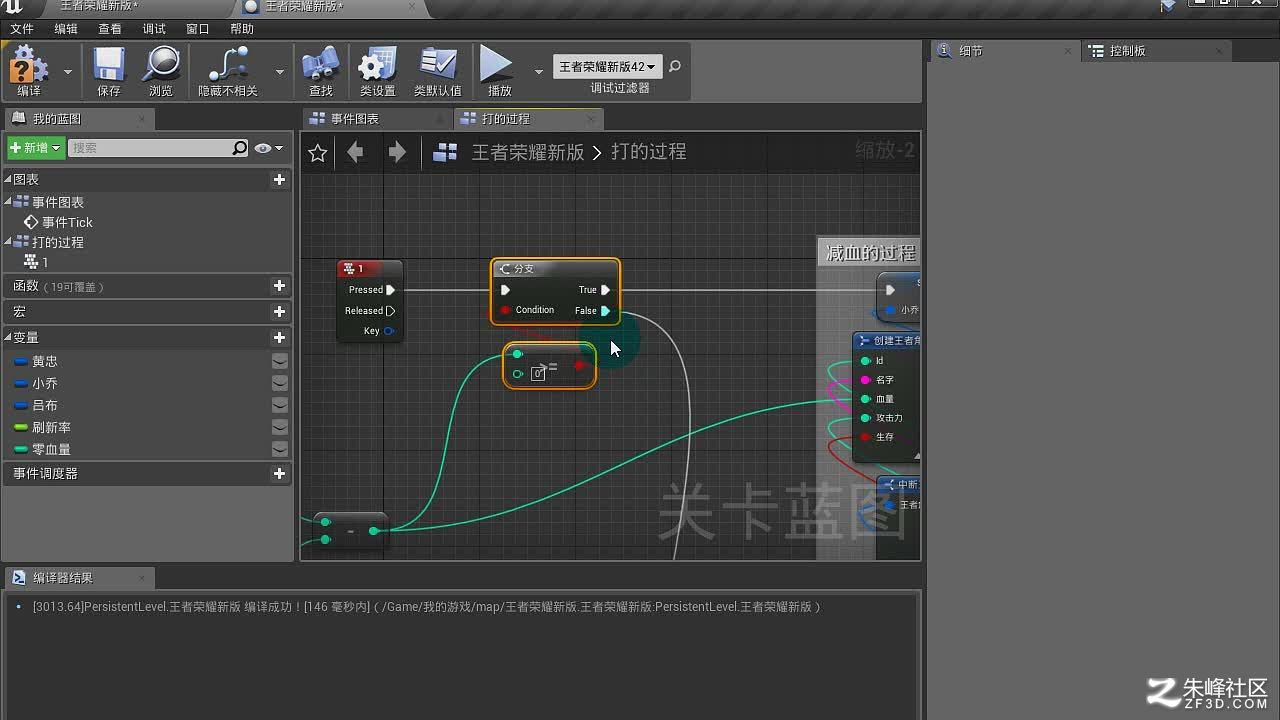Select the 零血量 variable
The image size is (1280, 720).
[x=51, y=449]
